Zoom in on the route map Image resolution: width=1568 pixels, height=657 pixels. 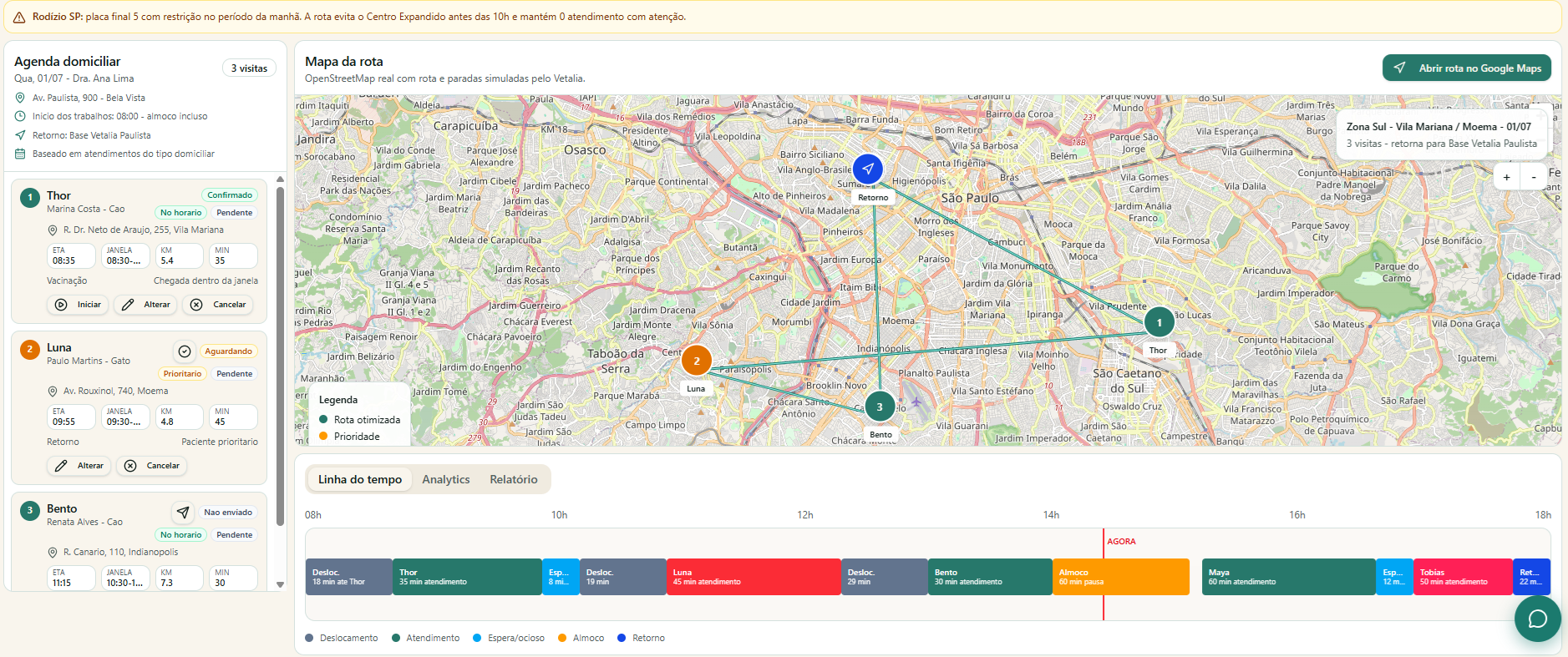(x=1506, y=177)
